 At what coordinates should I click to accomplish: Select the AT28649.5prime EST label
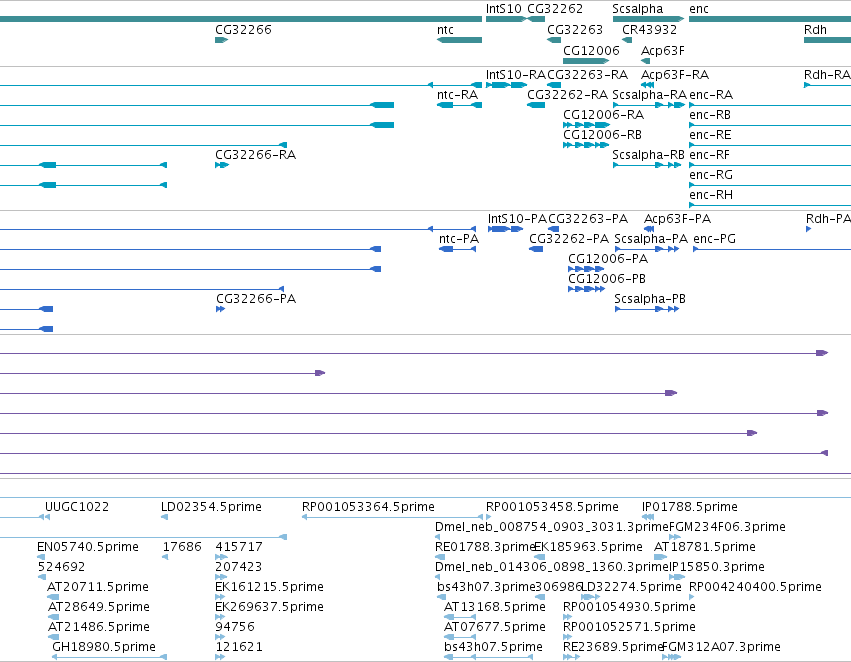pos(98,608)
